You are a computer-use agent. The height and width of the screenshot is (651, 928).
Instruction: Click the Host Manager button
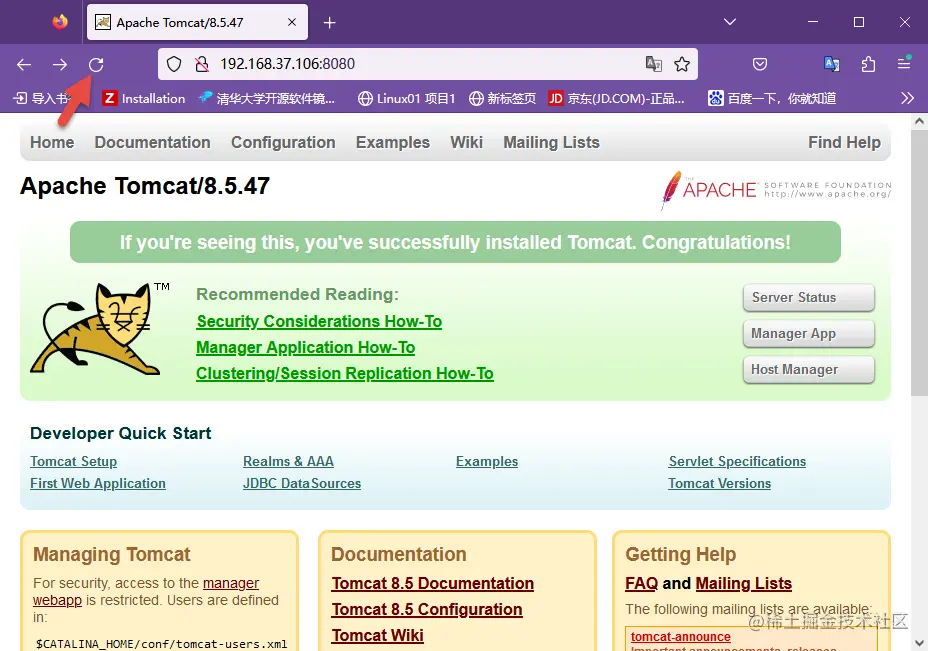pos(808,370)
